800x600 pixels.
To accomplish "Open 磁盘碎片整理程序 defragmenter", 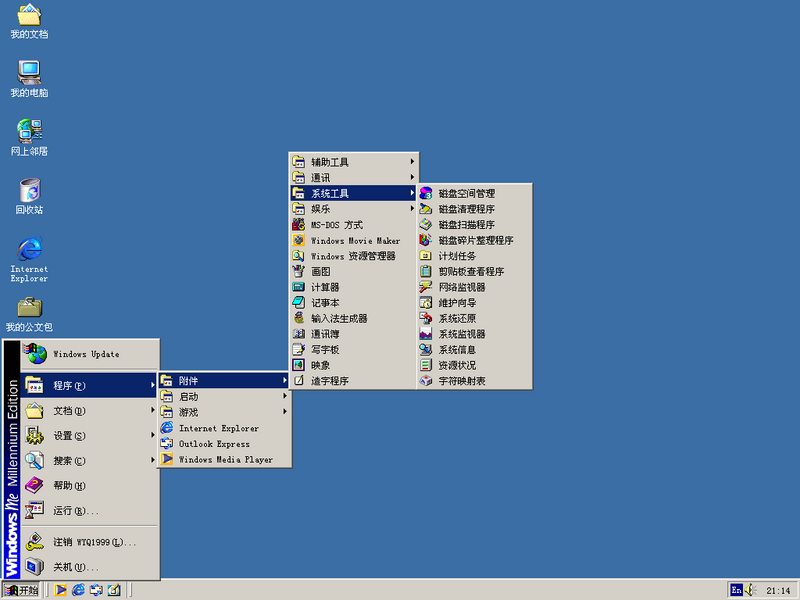I will pyautogui.click(x=474, y=240).
